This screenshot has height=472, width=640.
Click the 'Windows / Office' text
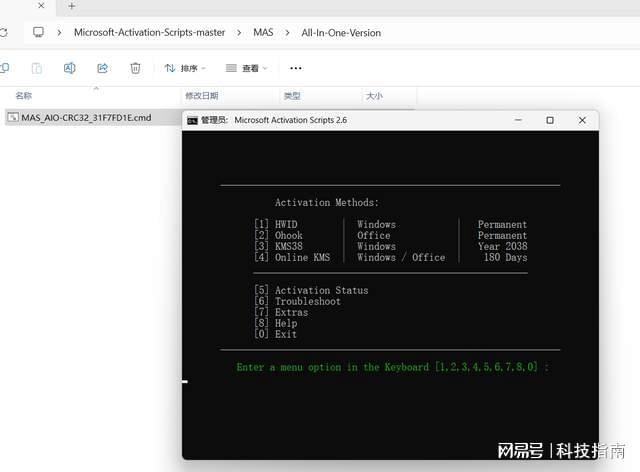pyautogui.click(x=401, y=257)
